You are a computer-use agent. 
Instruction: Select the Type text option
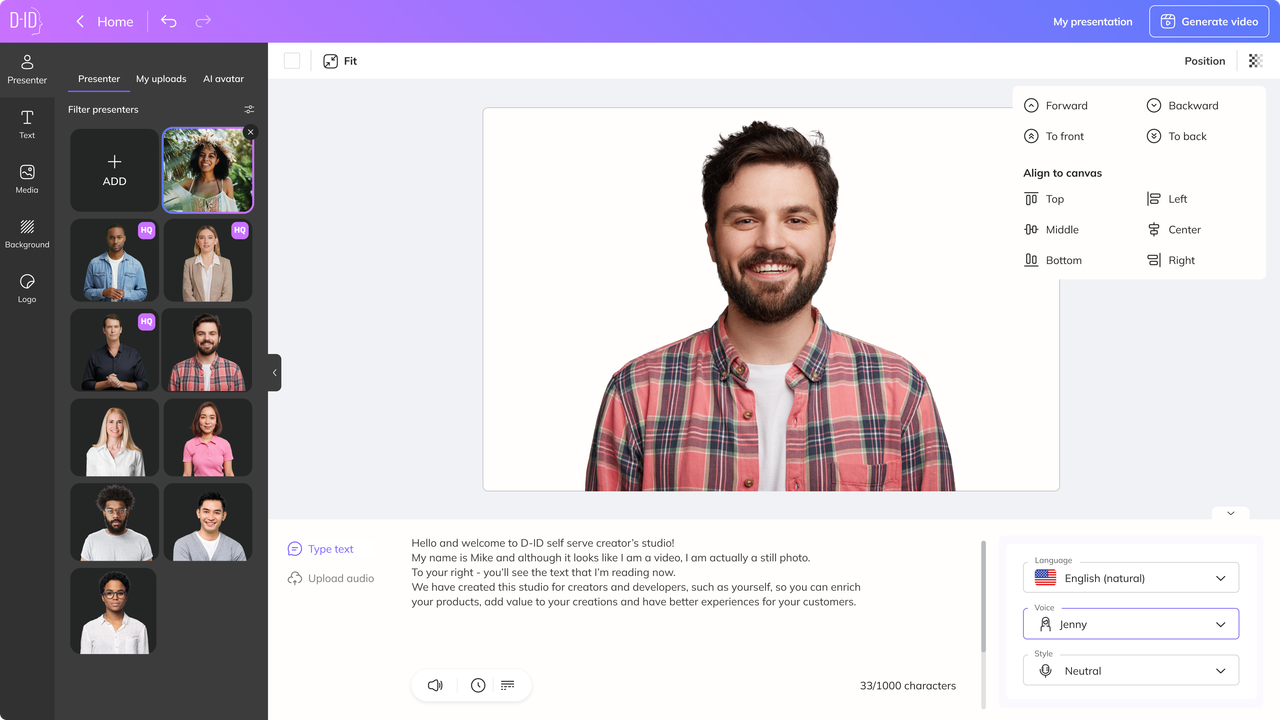[321, 549]
